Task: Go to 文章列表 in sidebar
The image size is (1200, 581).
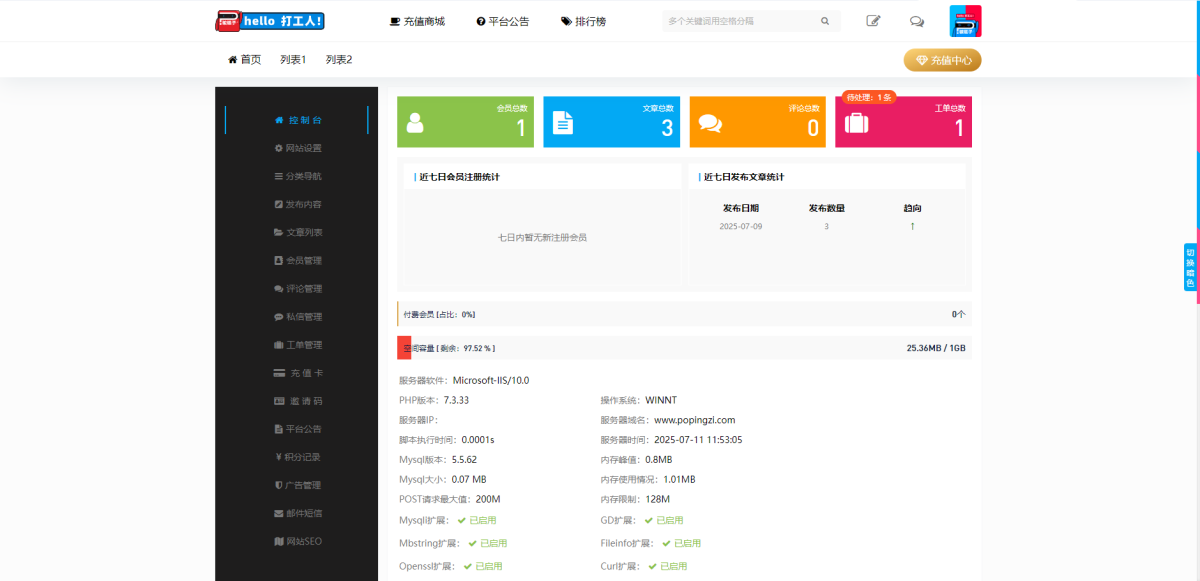Action: (298, 232)
